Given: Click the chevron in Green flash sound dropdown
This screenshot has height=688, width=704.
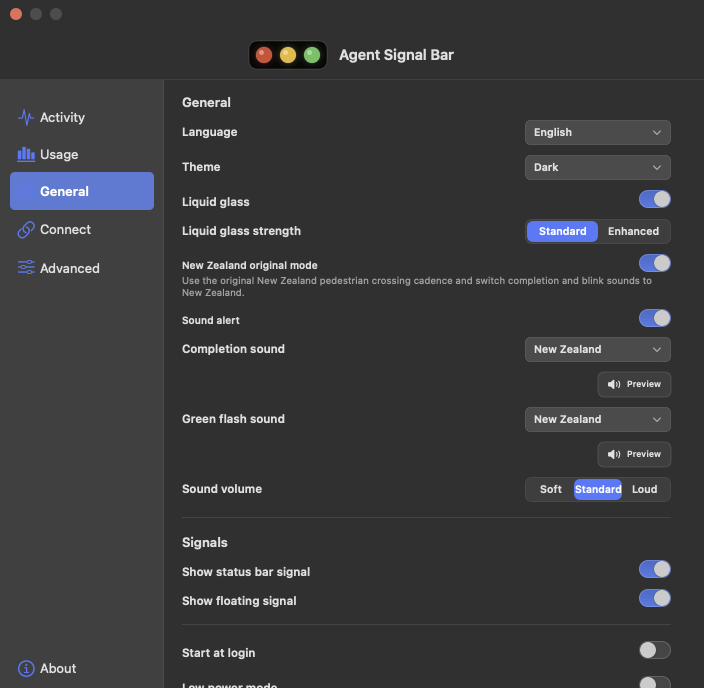Looking at the screenshot, I should click(656, 419).
